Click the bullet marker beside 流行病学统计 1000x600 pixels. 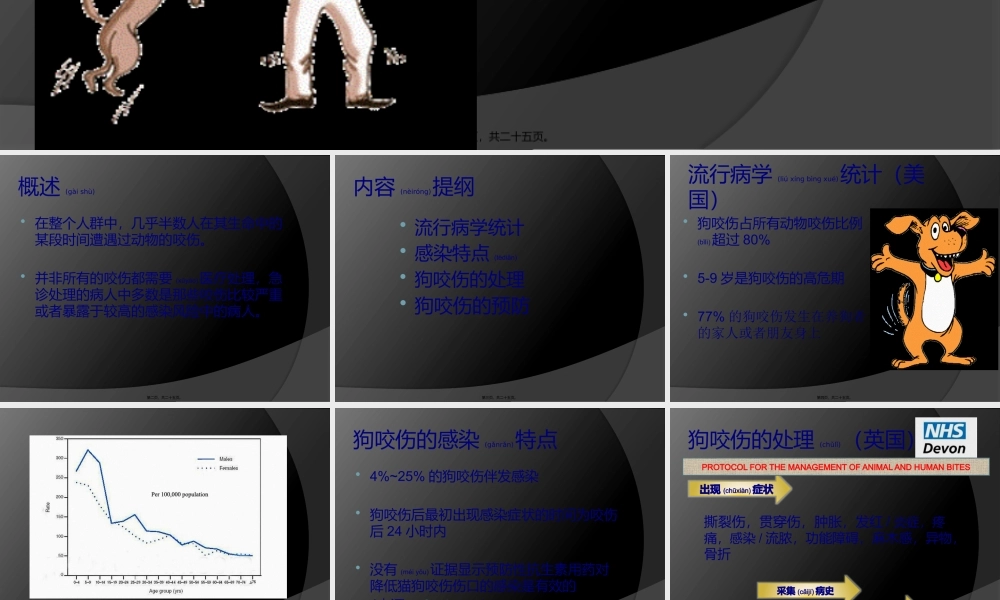404,225
